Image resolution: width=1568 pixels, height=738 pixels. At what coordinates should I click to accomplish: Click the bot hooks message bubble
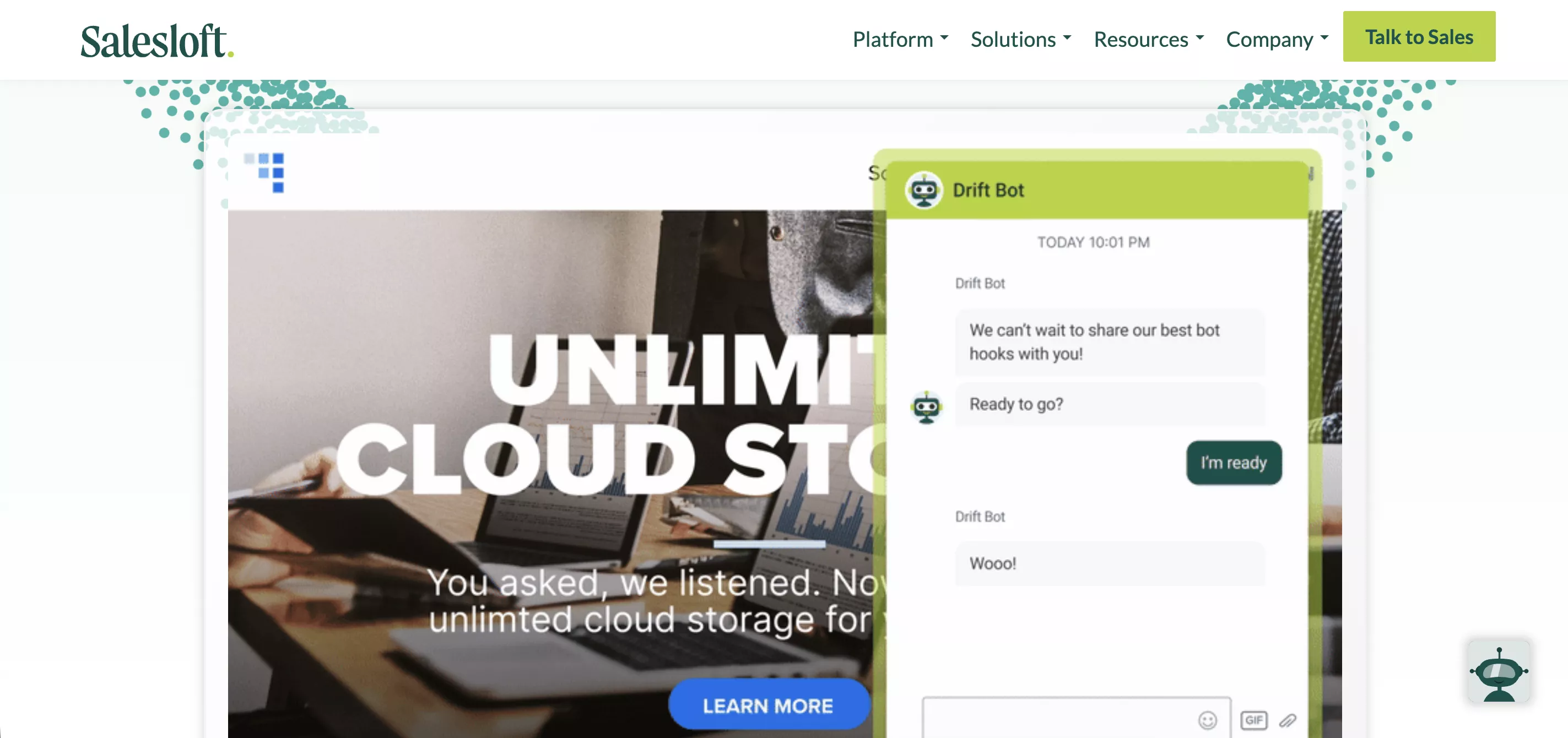click(1108, 342)
